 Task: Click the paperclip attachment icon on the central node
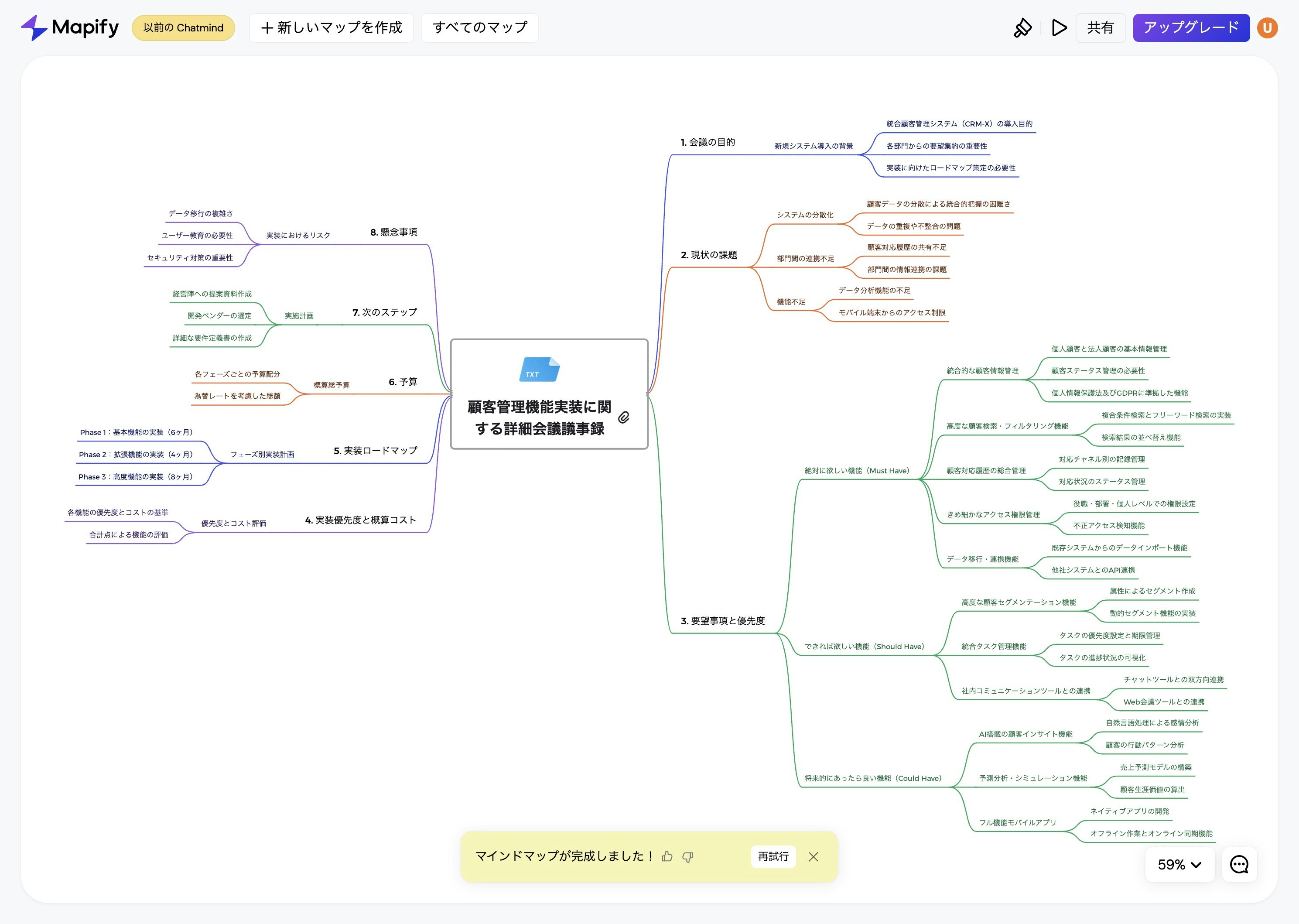click(626, 418)
